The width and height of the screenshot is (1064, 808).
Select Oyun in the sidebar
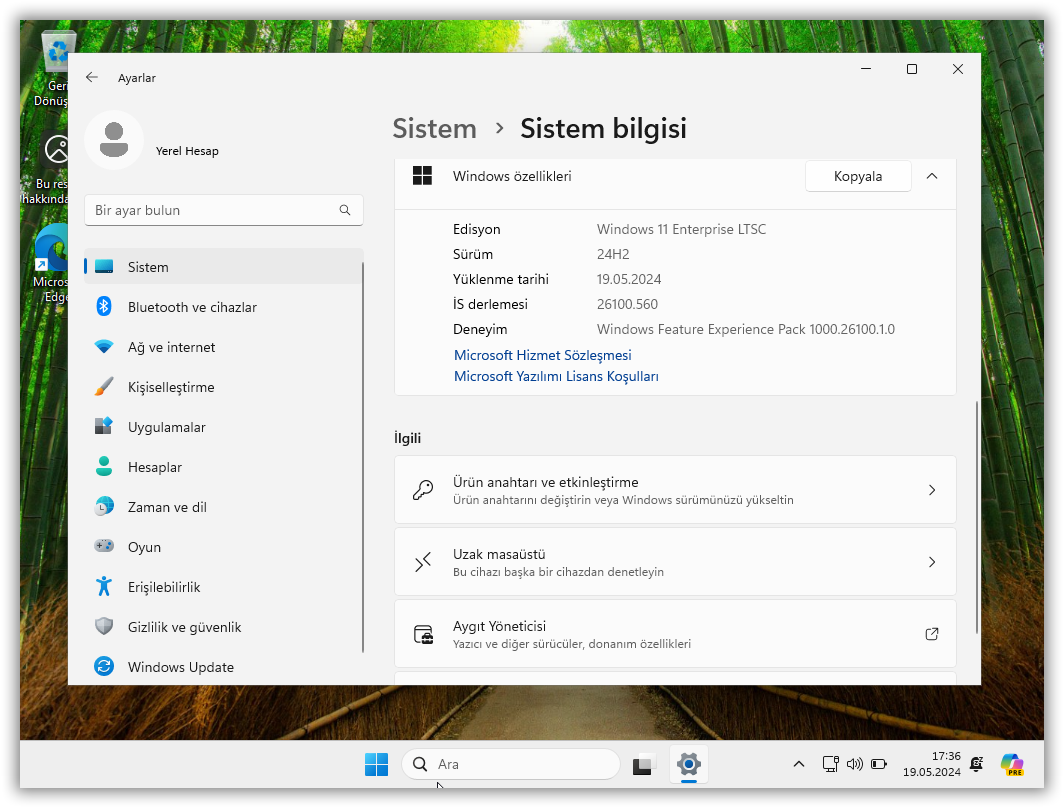(224, 547)
